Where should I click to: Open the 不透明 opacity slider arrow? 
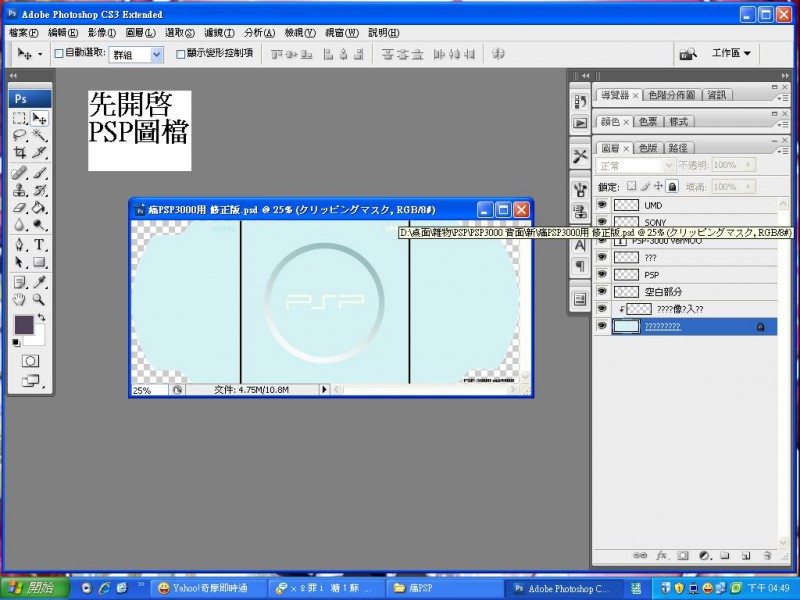(749, 165)
